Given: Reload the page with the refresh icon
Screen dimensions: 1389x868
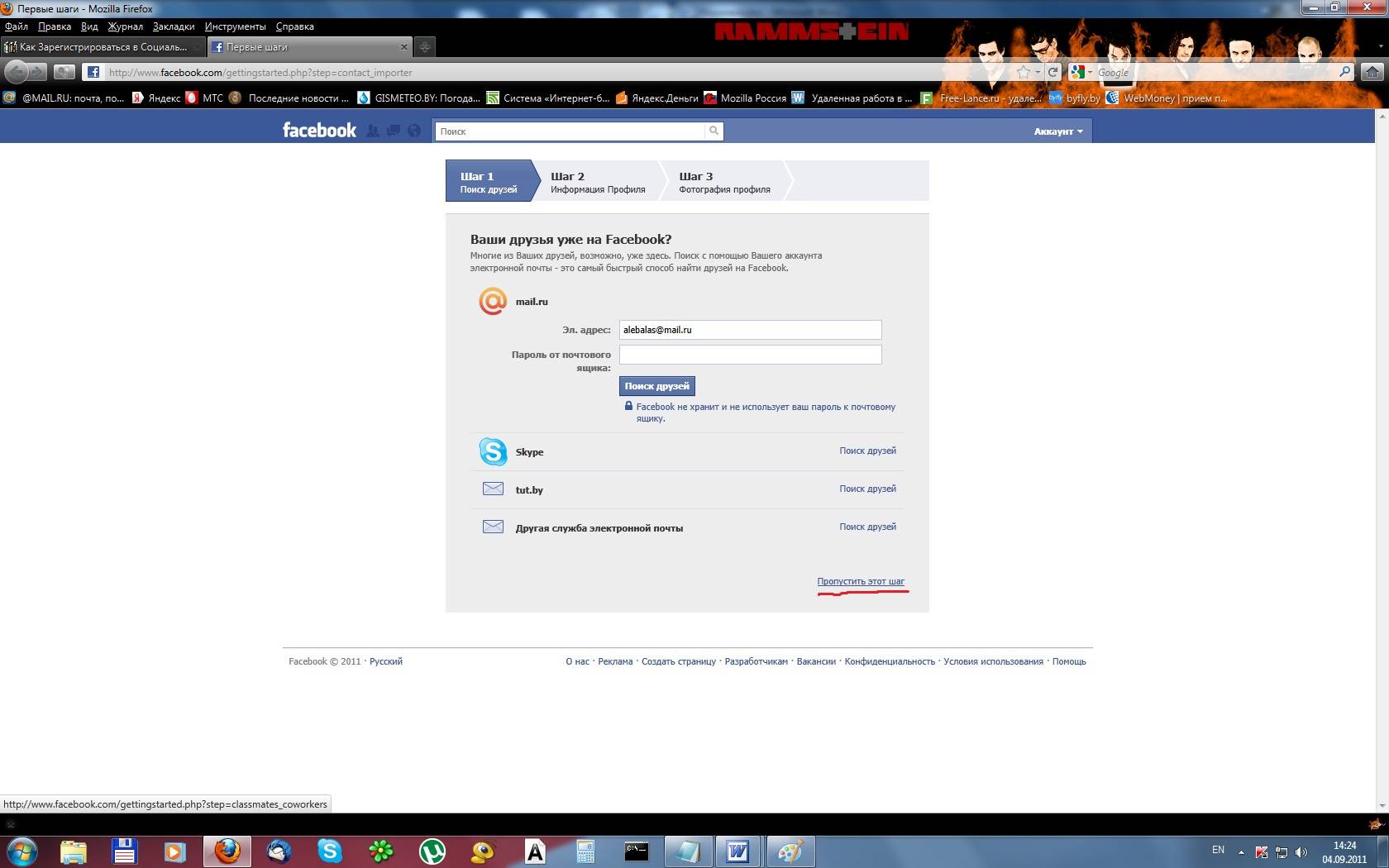Looking at the screenshot, I should point(1052,72).
